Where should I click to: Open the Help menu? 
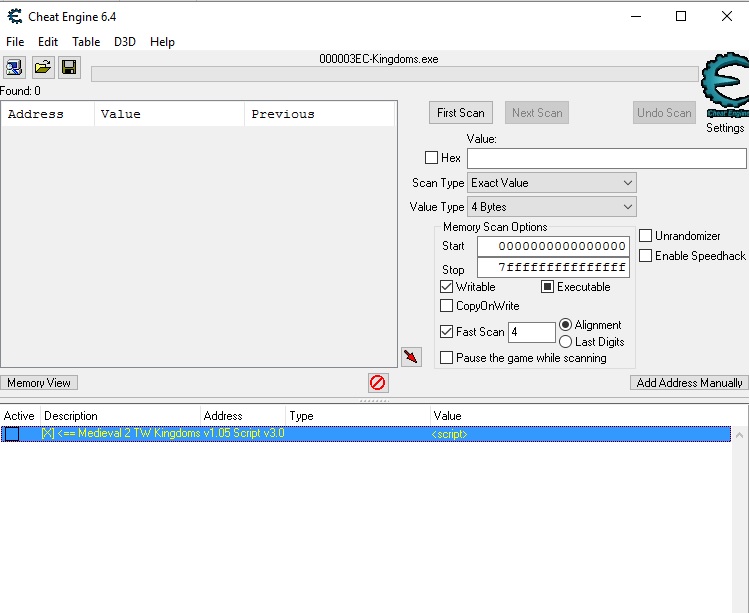click(162, 42)
